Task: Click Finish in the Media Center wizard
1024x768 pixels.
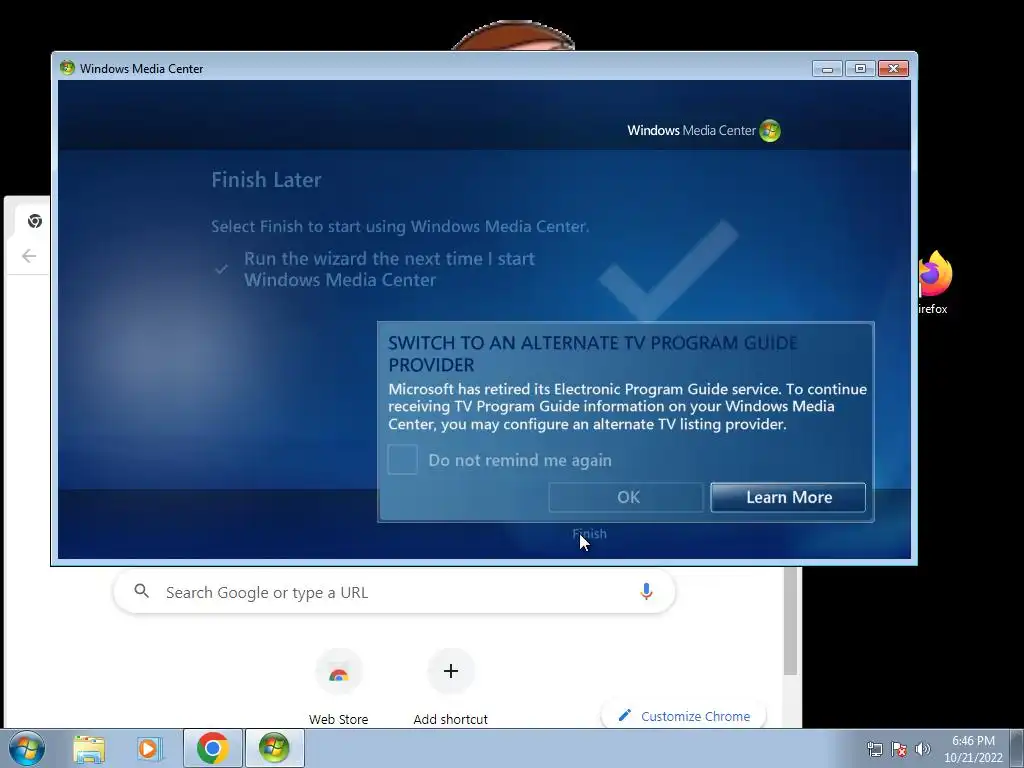Action: (589, 534)
